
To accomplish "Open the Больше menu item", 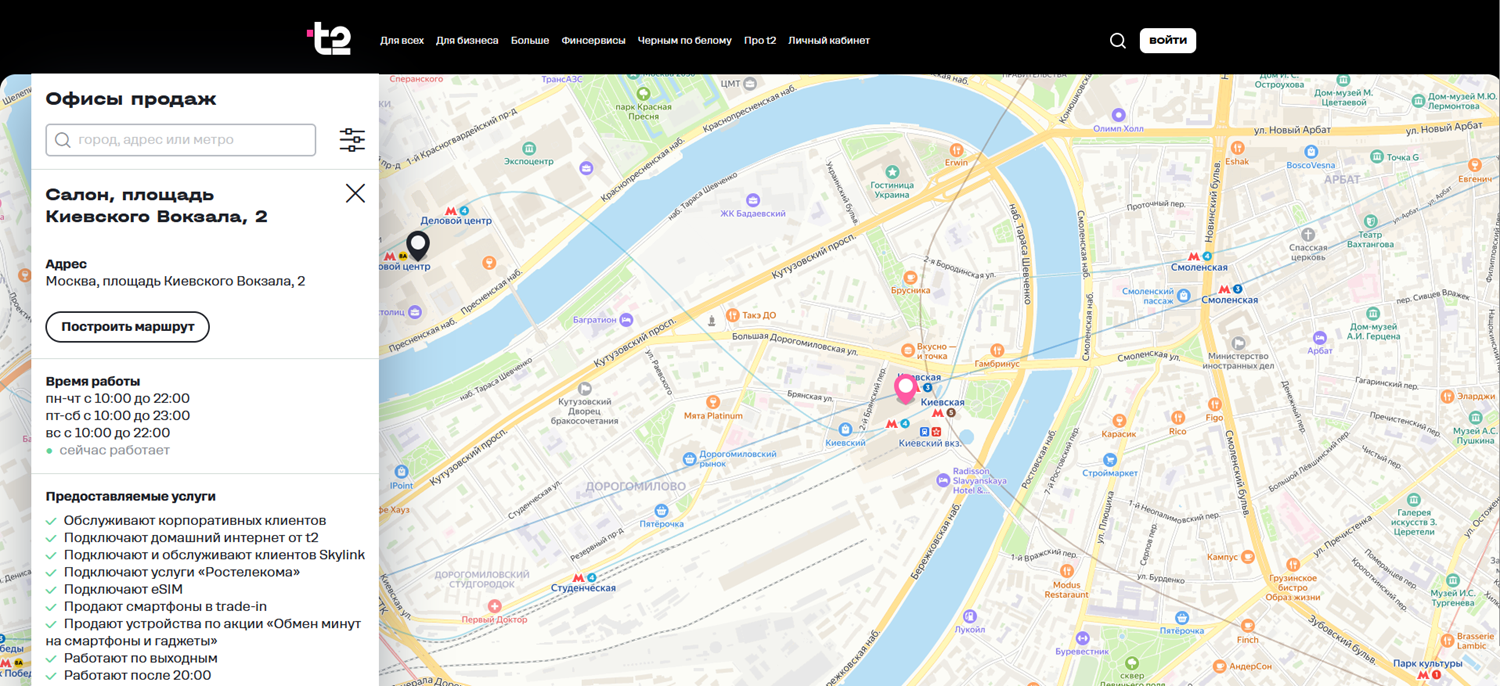I will pos(530,41).
